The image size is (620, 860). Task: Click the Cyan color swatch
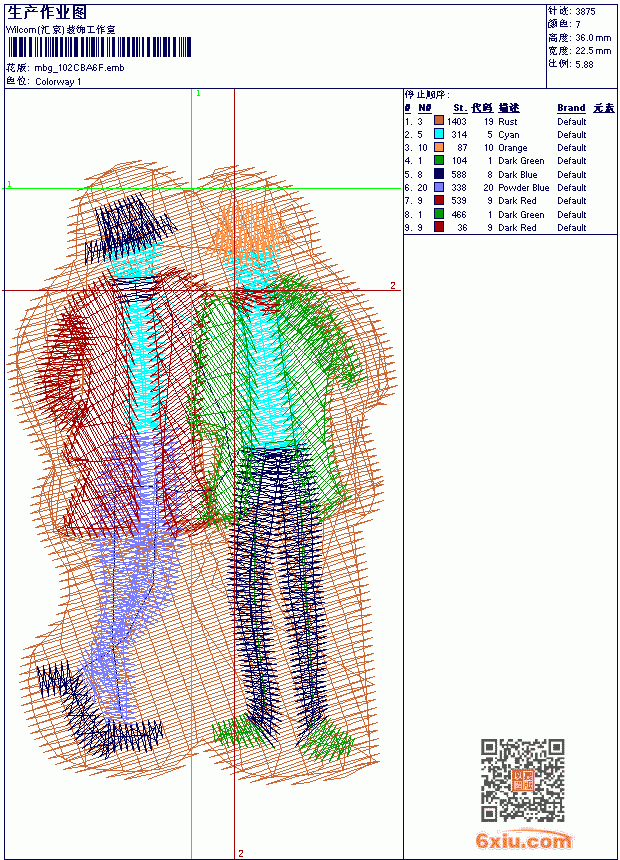[439, 134]
